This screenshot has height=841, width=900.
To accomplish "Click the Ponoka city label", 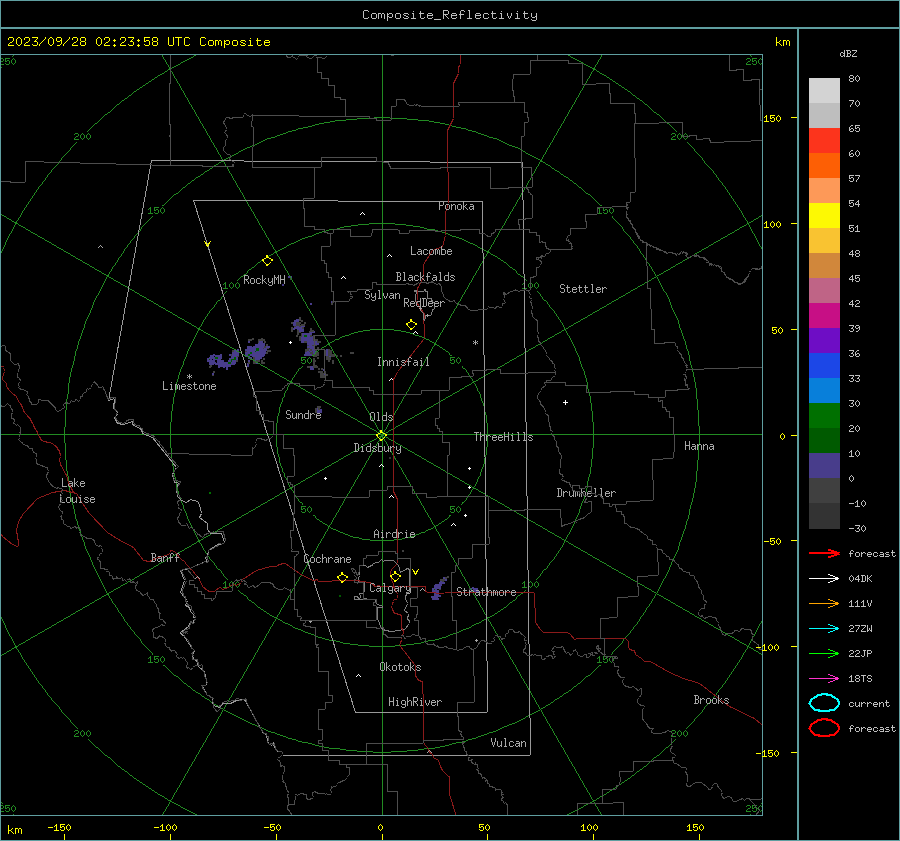I will point(456,206).
